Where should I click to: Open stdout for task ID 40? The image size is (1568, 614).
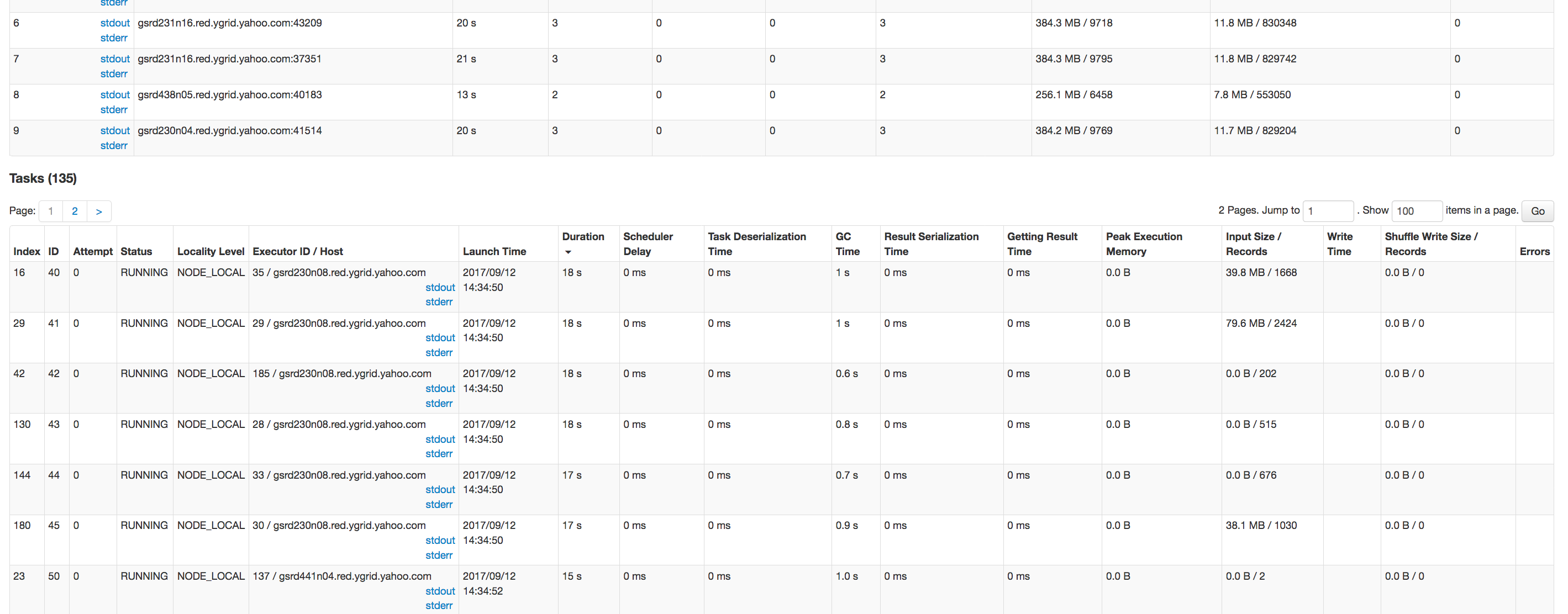click(x=439, y=287)
